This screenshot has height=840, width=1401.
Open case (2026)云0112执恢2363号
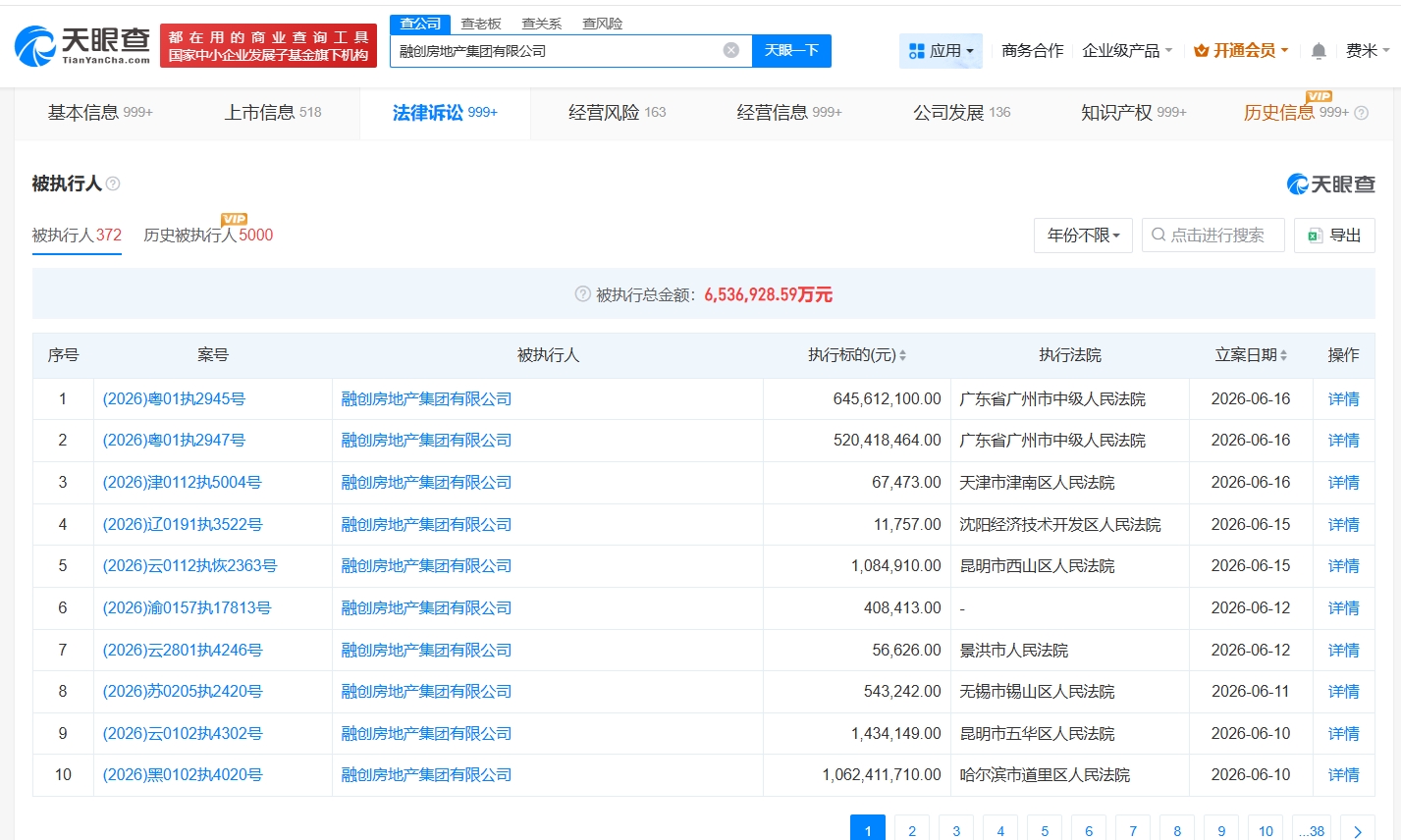pyautogui.click(x=190, y=566)
